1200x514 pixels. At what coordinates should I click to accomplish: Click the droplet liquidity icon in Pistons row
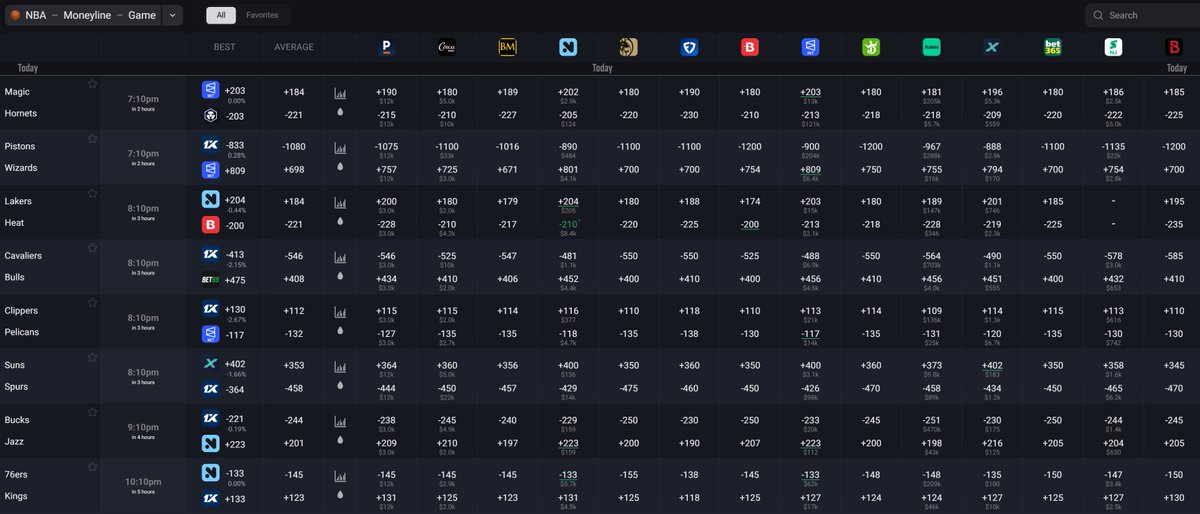340,167
